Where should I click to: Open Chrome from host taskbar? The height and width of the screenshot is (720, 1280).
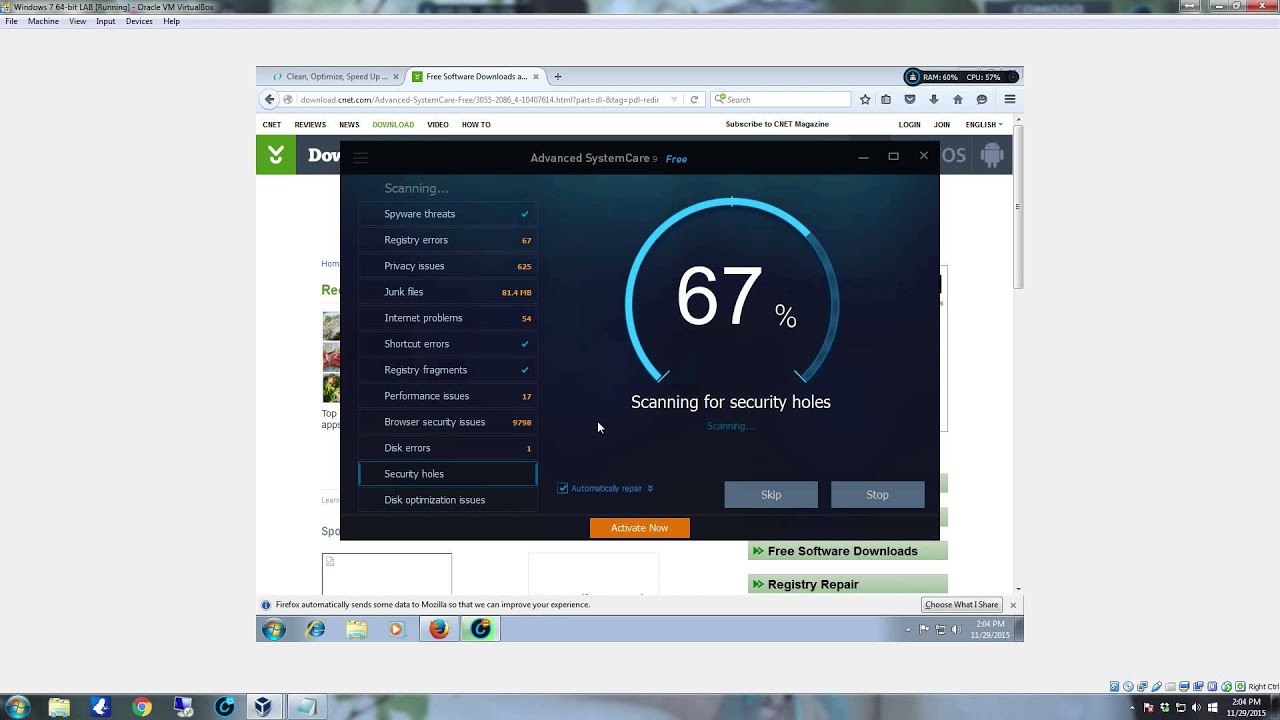pos(142,707)
